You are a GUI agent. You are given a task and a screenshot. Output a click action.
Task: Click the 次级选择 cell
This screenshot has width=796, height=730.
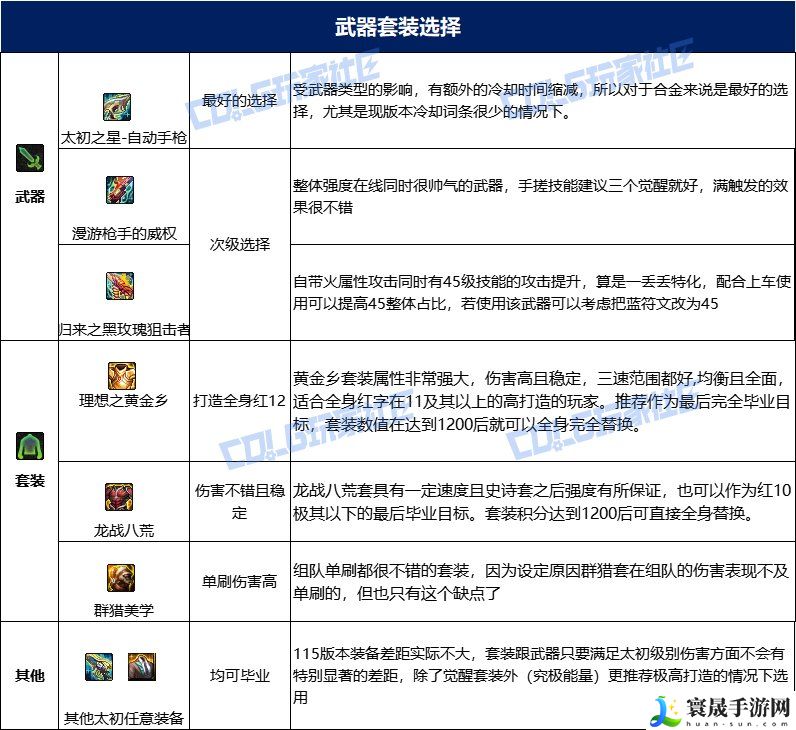240,244
